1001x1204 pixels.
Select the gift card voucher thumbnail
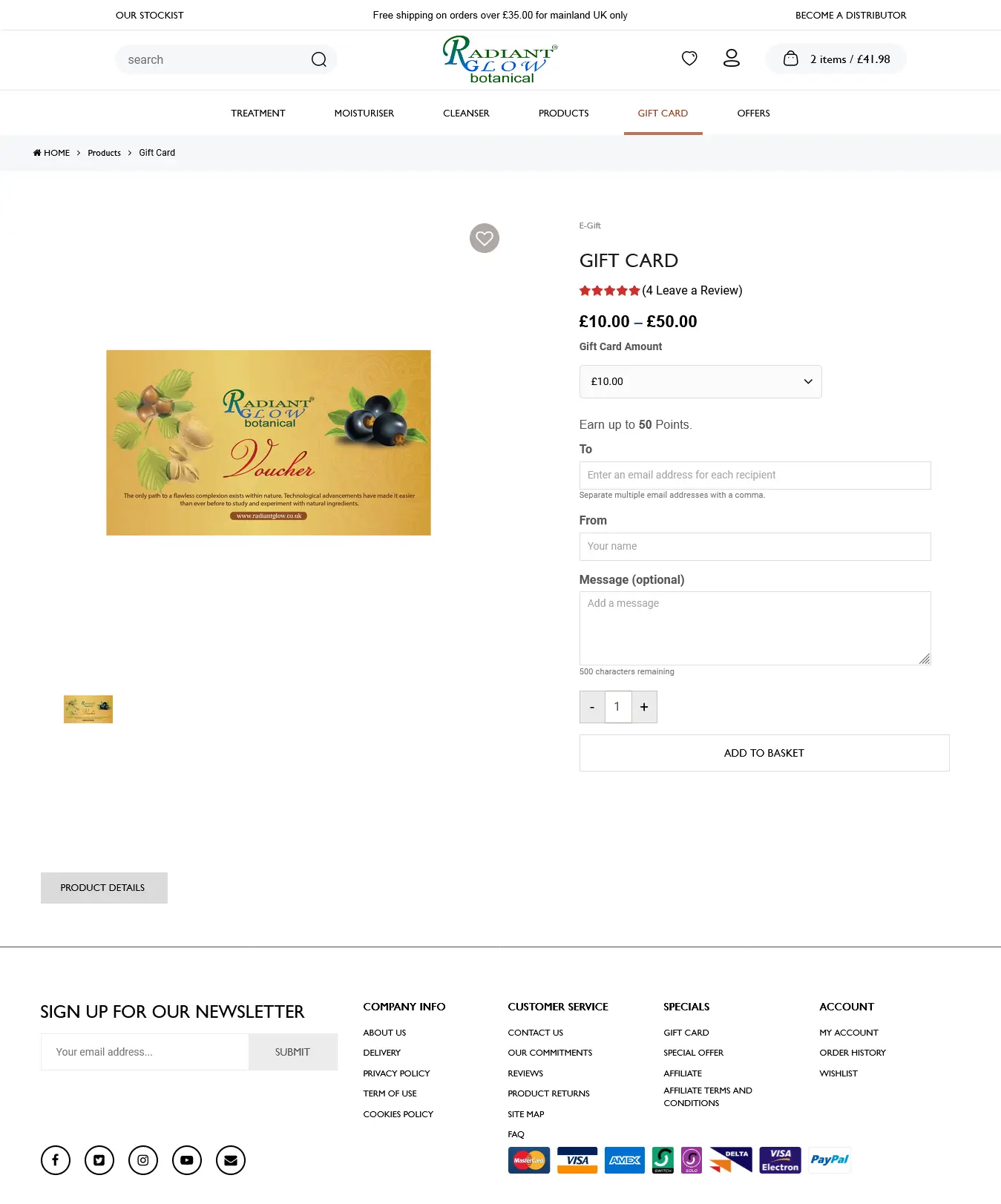(x=88, y=709)
